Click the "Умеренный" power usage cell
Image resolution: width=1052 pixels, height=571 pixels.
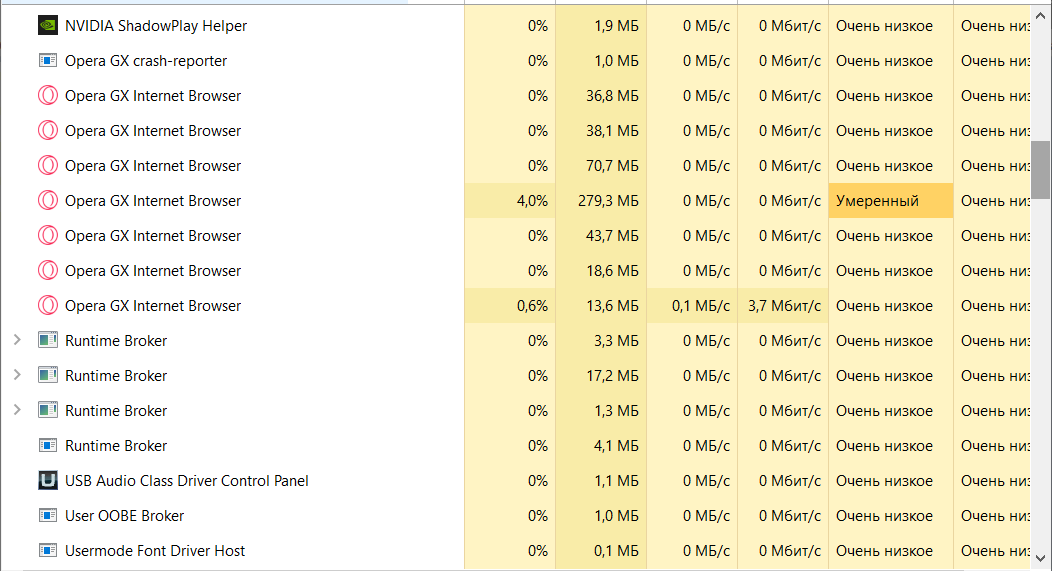tap(890, 201)
